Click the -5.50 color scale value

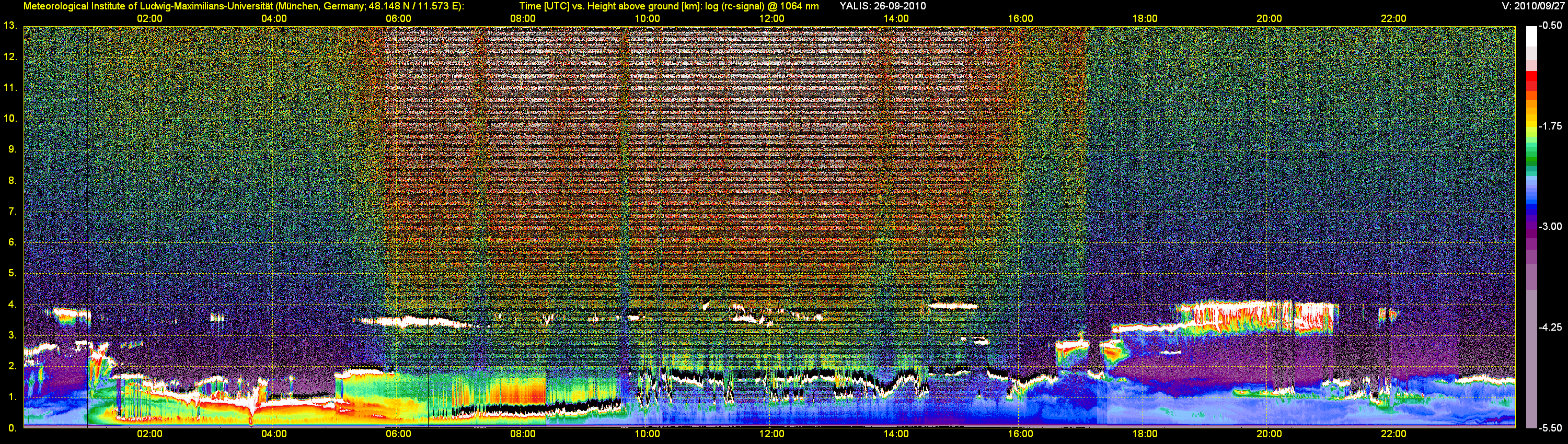point(1551,428)
